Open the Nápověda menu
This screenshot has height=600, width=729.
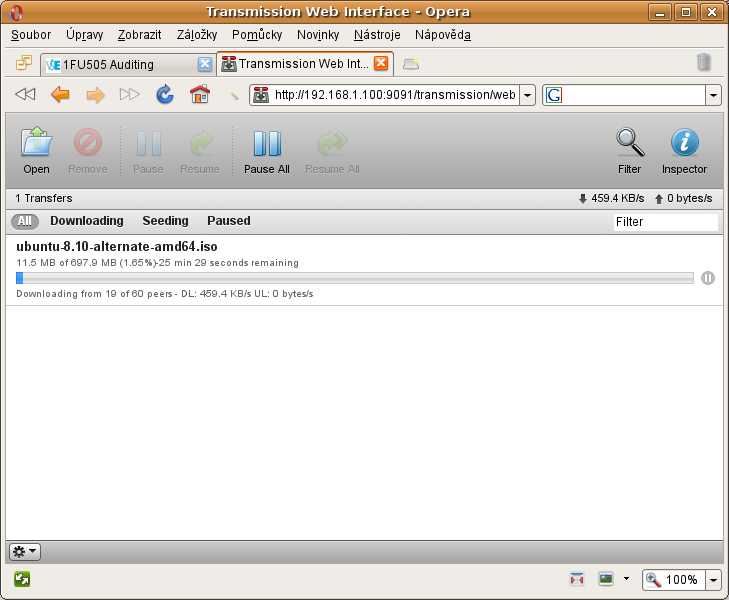443,35
